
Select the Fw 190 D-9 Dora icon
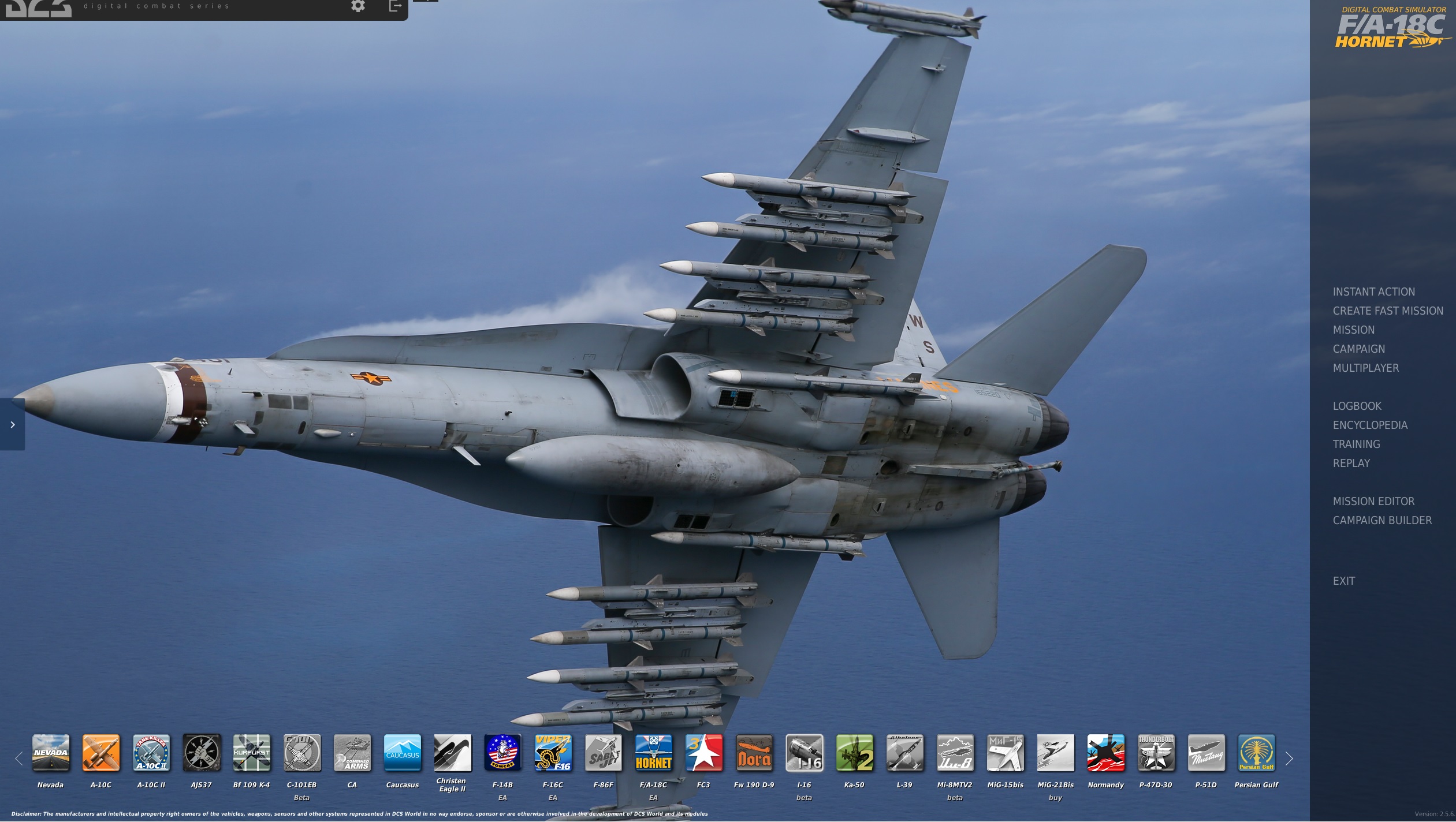click(754, 753)
